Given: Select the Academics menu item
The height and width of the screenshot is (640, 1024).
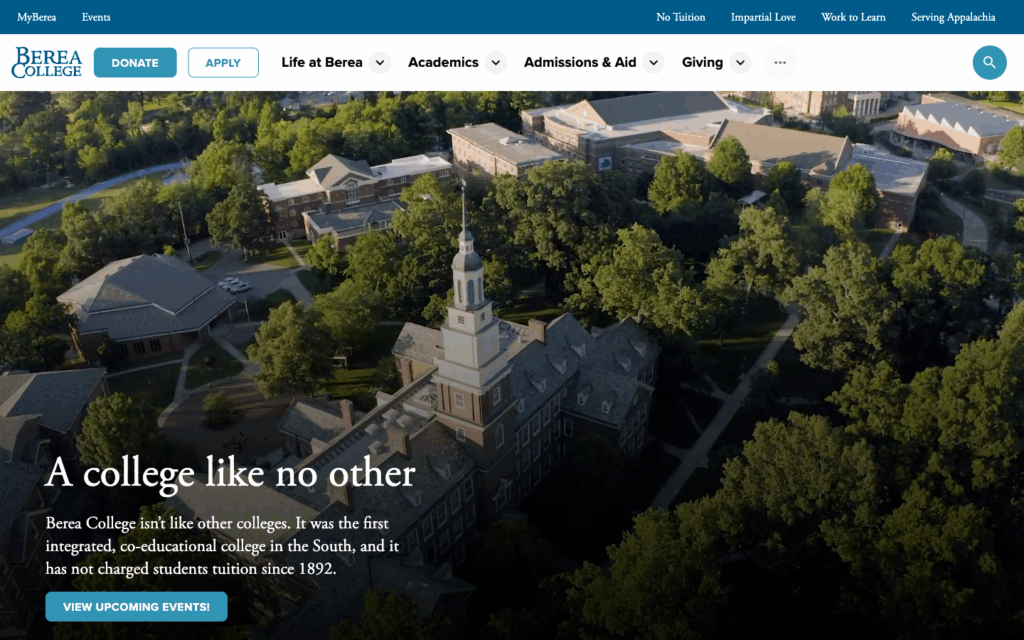Looking at the screenshot, I should click(x=443, y=63).
